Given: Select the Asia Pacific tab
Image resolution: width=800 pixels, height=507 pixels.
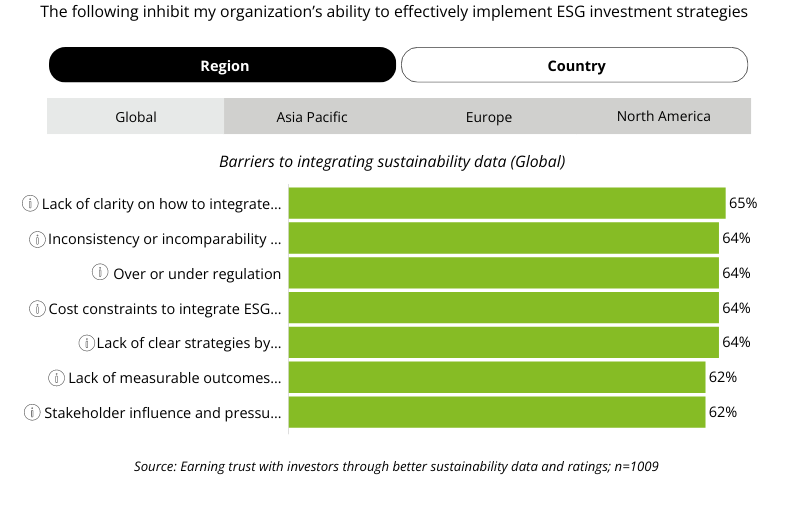Looking at the screenshot, I should (x=312, y=117).
